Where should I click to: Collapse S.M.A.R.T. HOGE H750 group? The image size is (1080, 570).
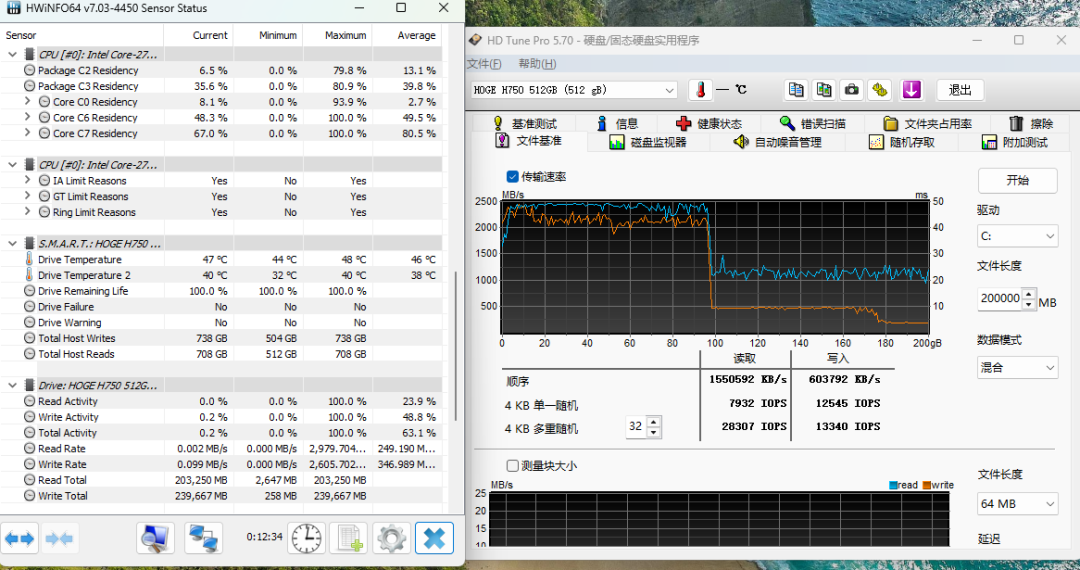12,244
